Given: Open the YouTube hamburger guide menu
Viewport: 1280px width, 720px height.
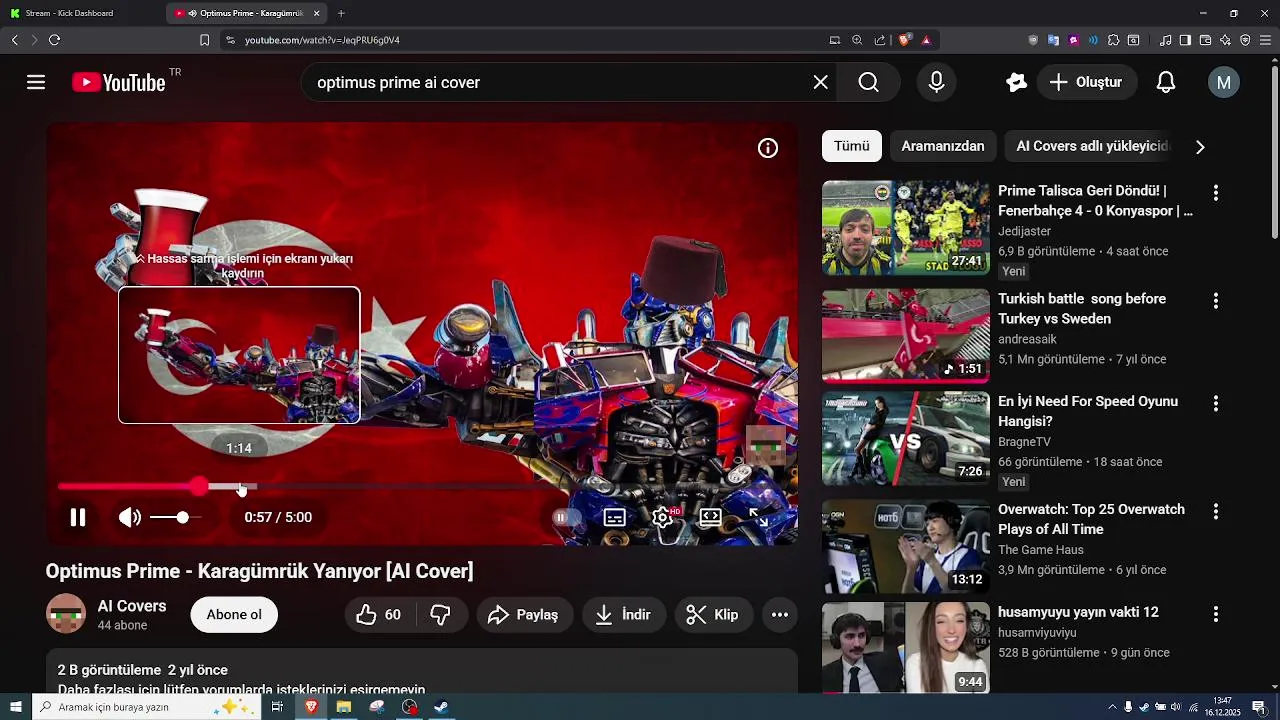Looking at the screenshot, I should pyautogui.click(x=36, y=82).
